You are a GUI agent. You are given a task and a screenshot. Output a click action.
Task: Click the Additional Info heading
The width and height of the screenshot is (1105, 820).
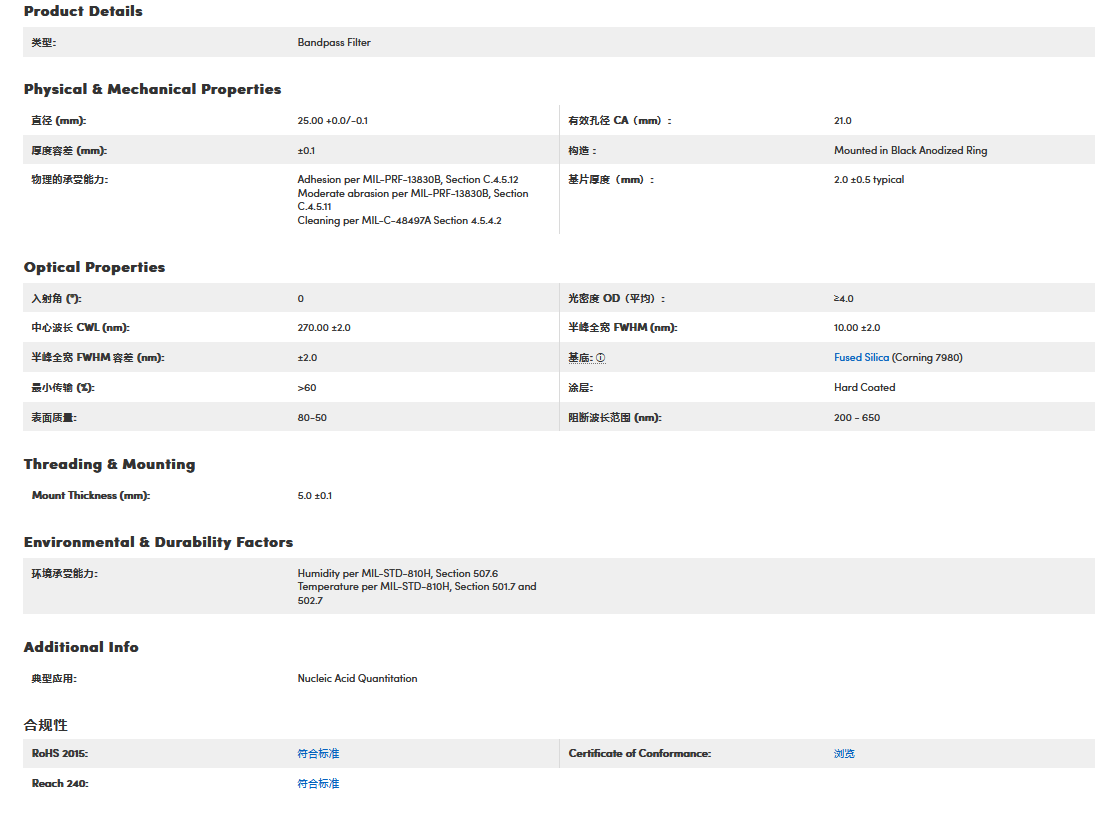tap(81, 648)
